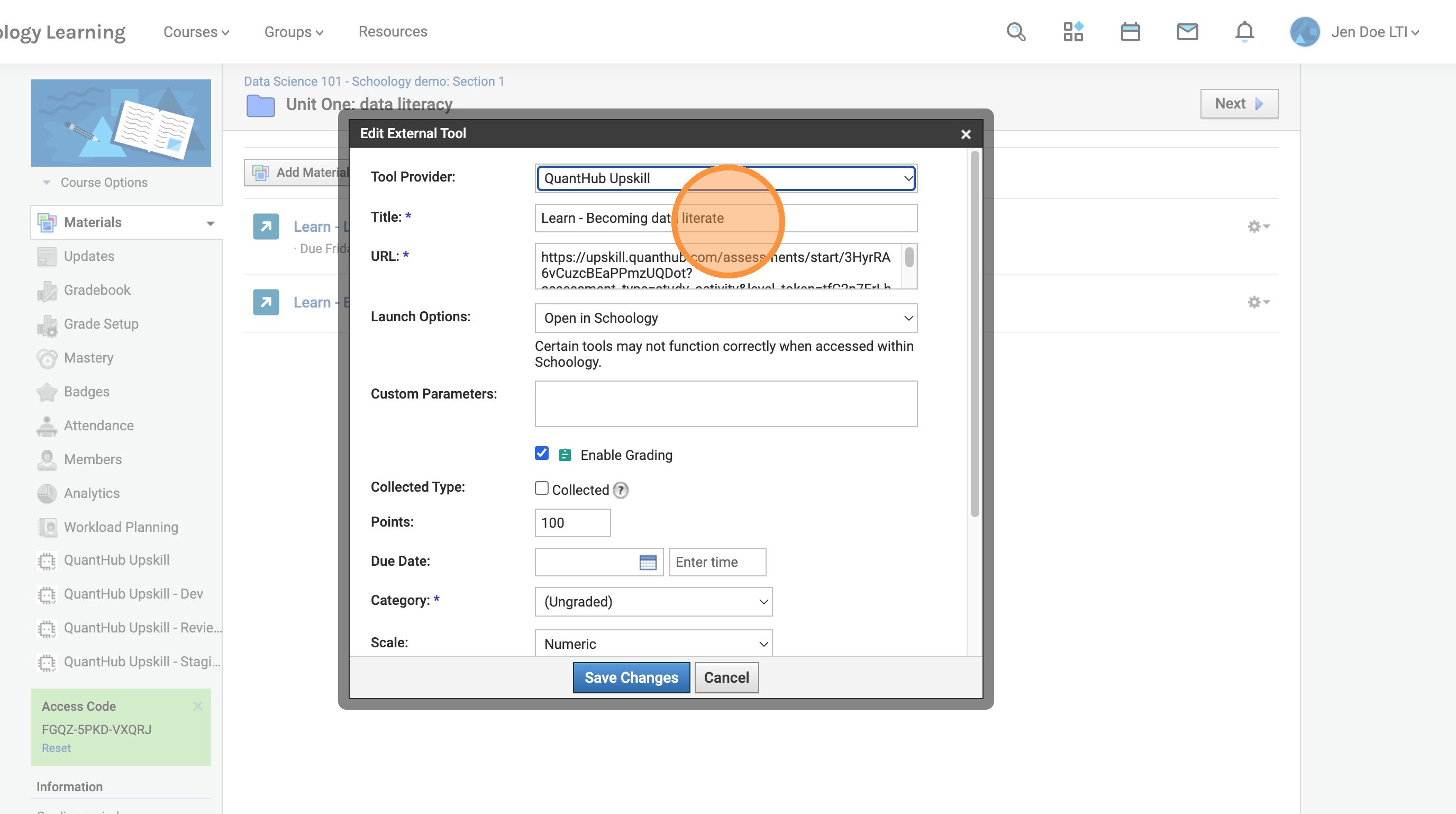Uncheck the Enable Grading checkbox
The height and width of the screenshot is (814, 1456).
pos(541,454)
